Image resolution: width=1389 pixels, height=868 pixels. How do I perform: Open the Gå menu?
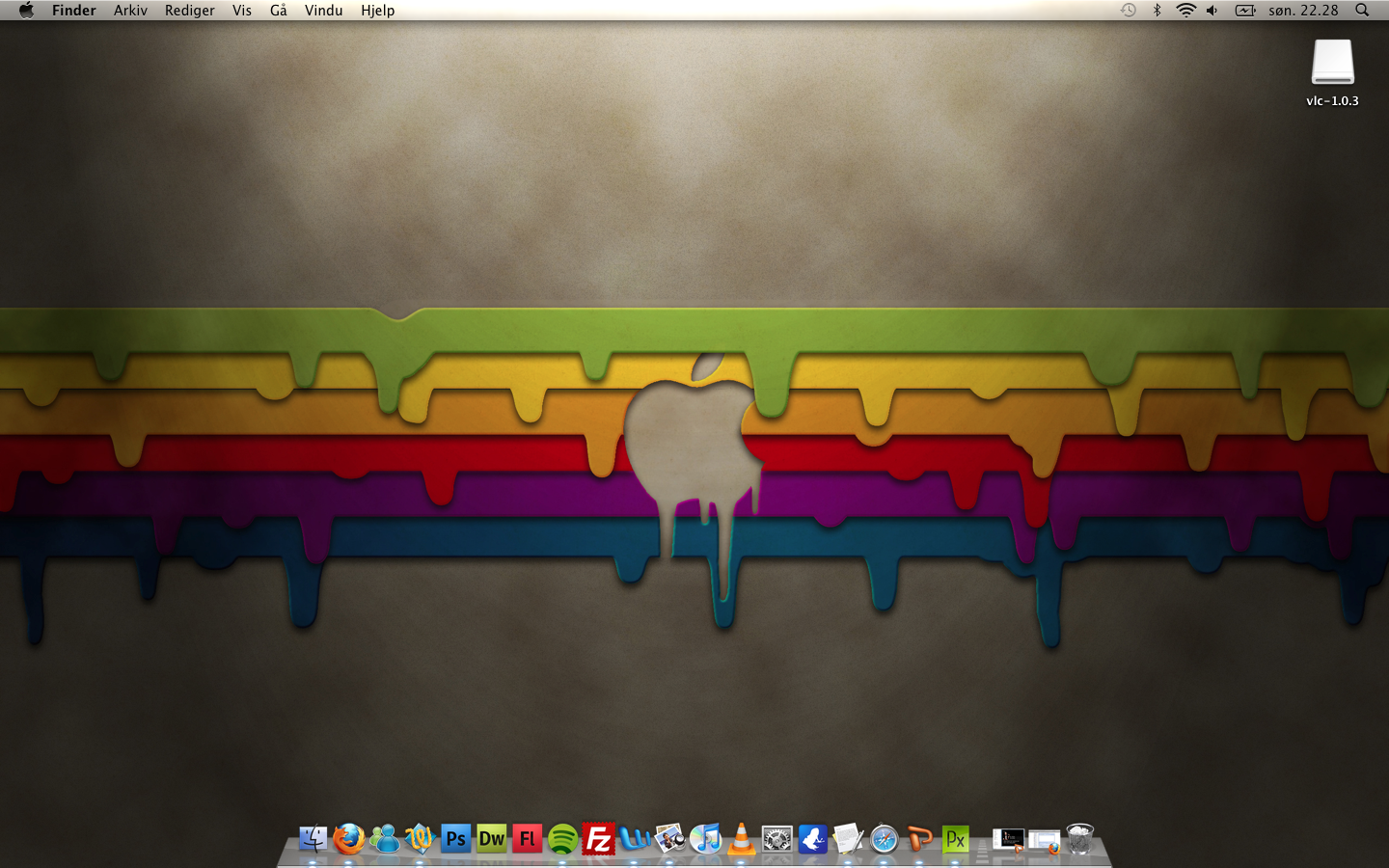tap(279, 11)
